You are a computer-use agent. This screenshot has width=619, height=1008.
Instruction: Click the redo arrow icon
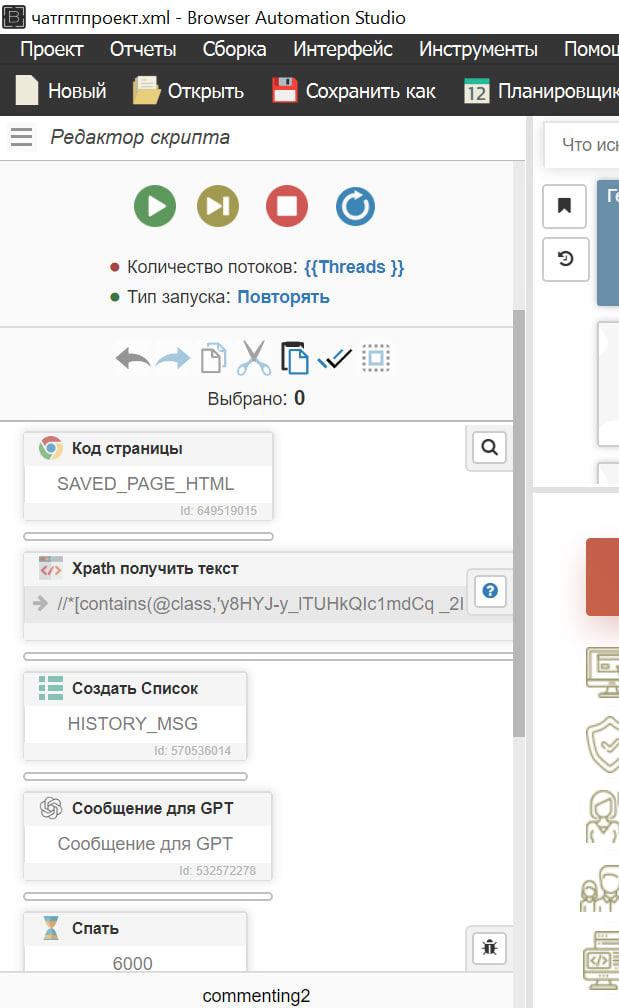coord(172,358)
